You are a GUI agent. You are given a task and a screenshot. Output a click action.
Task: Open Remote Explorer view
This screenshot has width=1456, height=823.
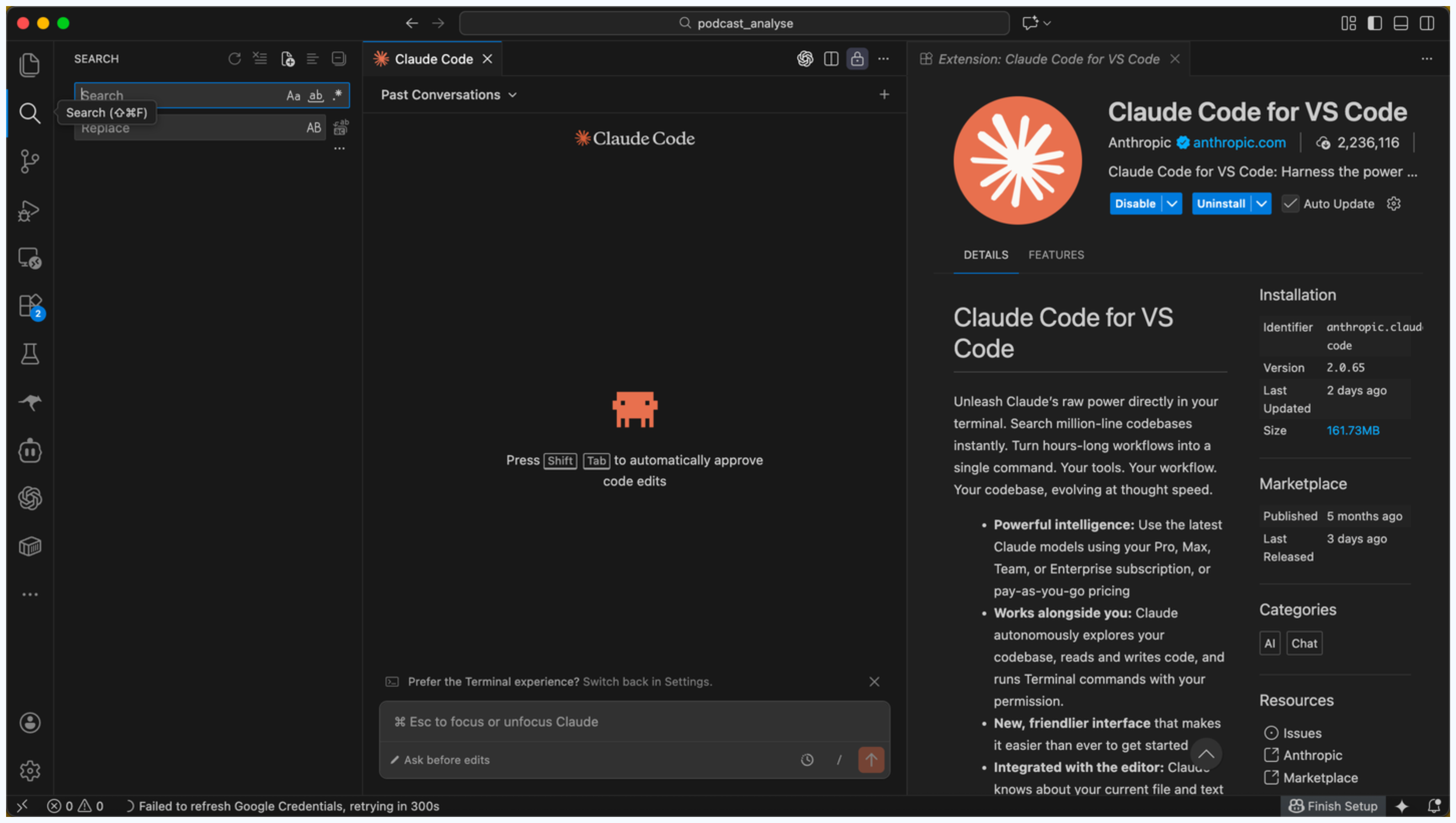[30, 258]
